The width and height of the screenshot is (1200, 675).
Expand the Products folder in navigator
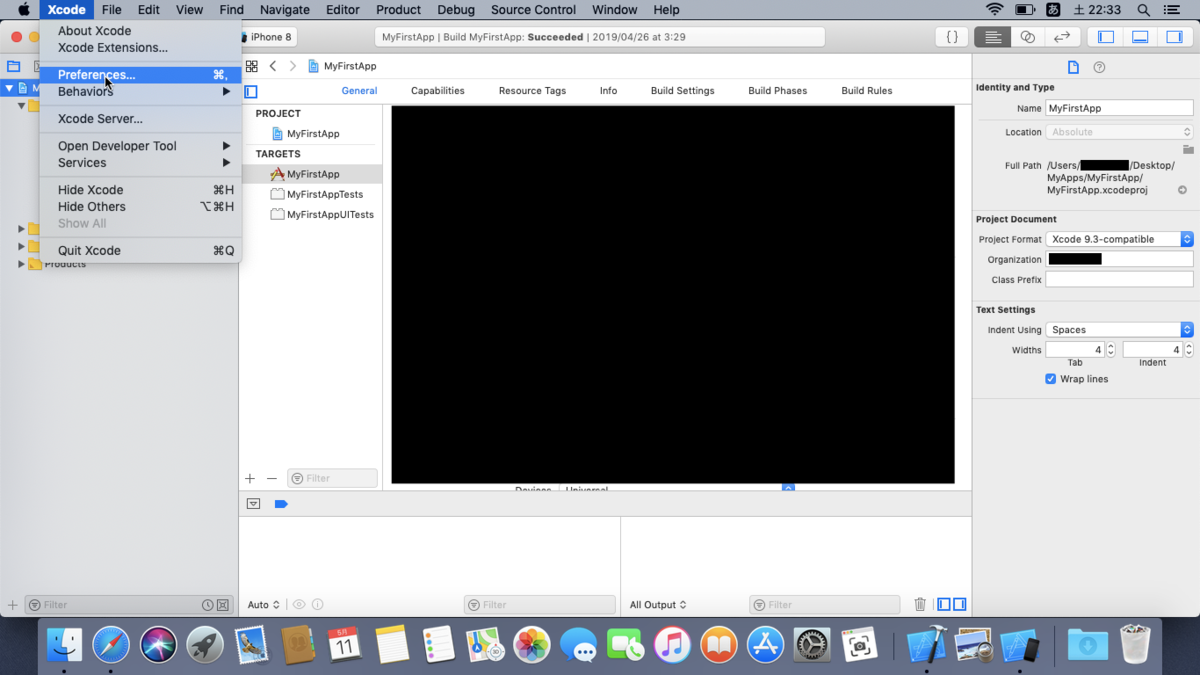21,264
